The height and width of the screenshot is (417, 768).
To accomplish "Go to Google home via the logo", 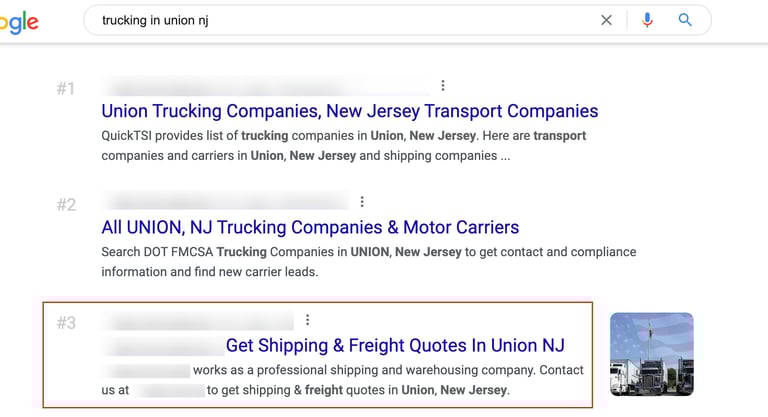I will pyautogui.click(x=19, y=22).
